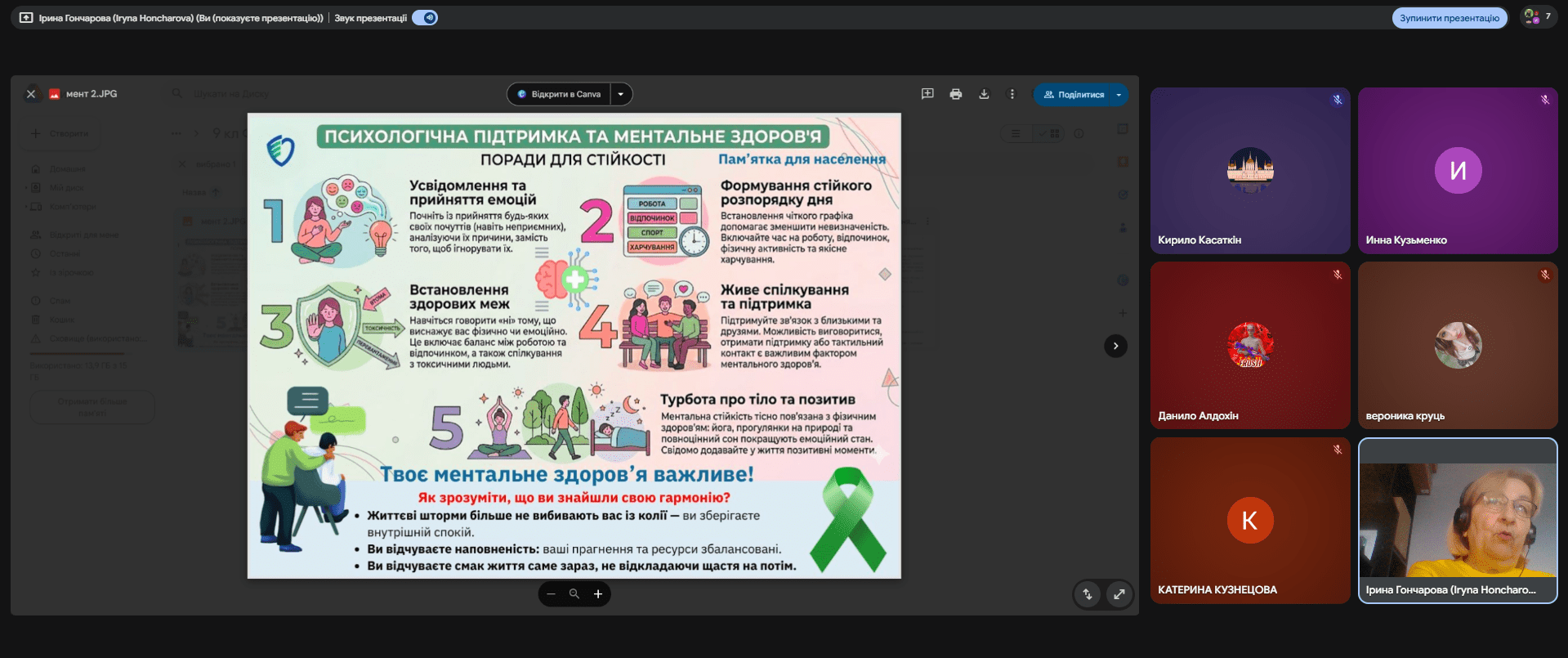Viewport: 1568px width, 658px height.
Task: Download the file using the download icon
Action: (x=984, y=94)
